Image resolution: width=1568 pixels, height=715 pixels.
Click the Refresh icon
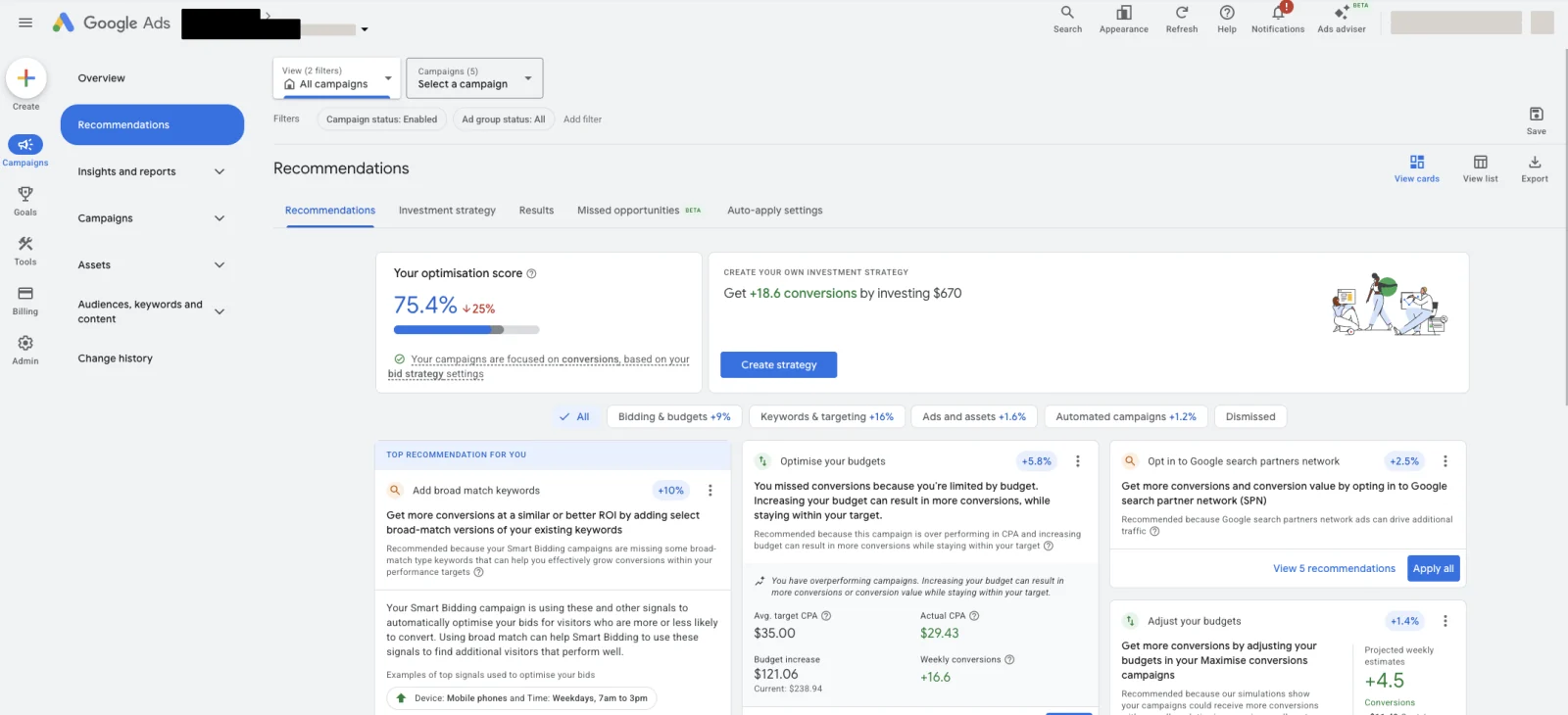(1182, 13)
